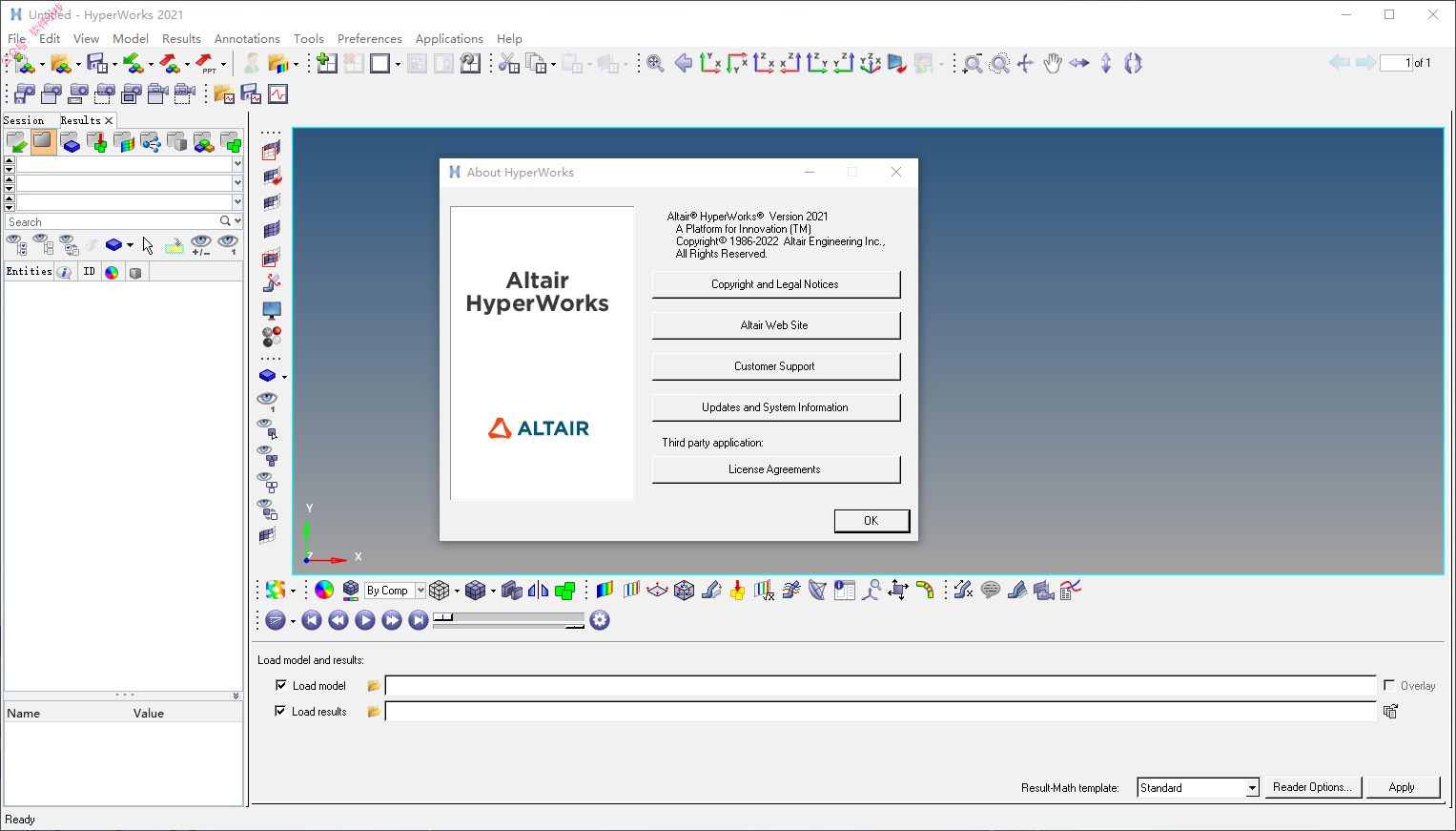This screenshot has width=1456, height=831.
Task: Open the page layout dropdown arrow
Action: pyautogui.click(x=398, y=65)
